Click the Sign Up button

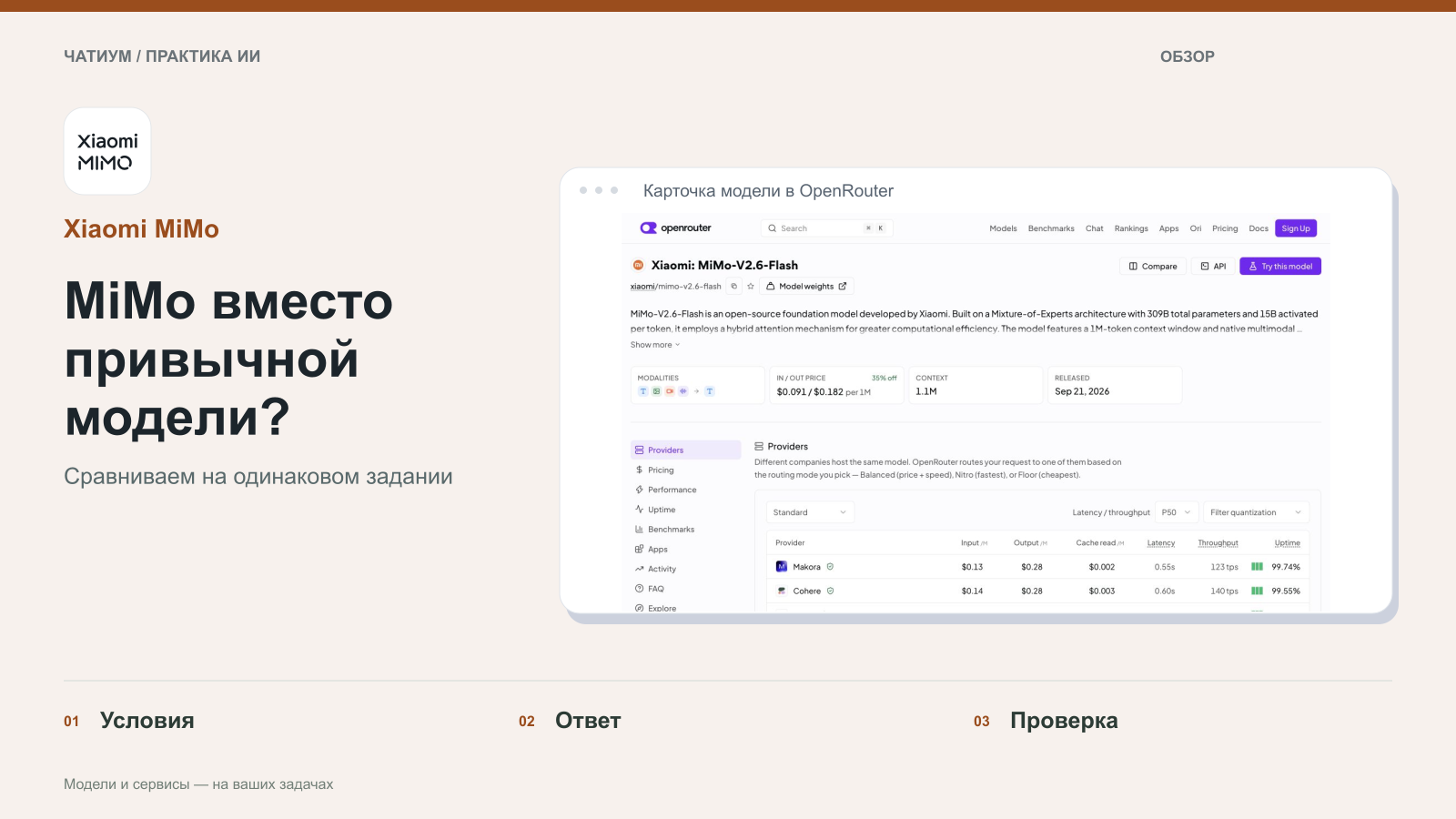coord(1296,228)
